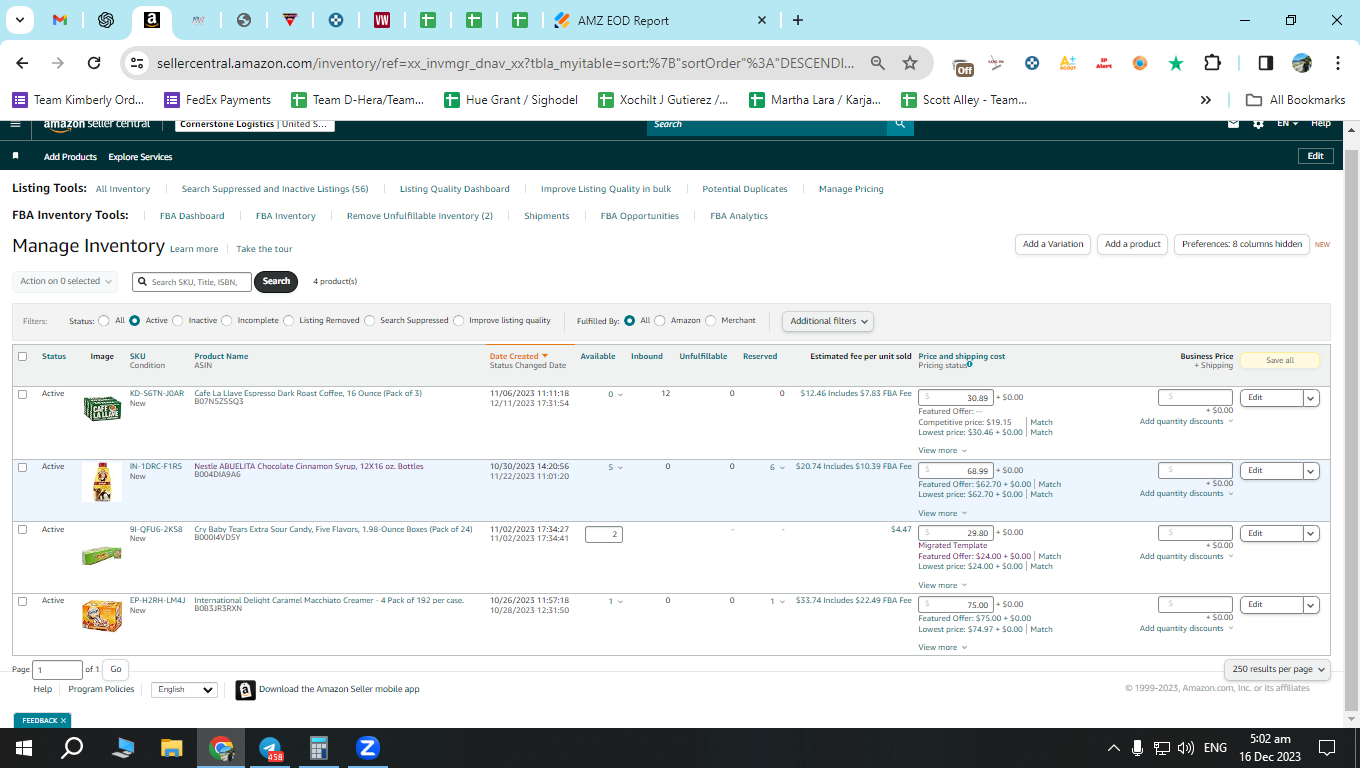The width and height of the screenshot is (1360, 768).
Task: Tick the select-all checkbox in table header
Action: click(x=23, y=356)
